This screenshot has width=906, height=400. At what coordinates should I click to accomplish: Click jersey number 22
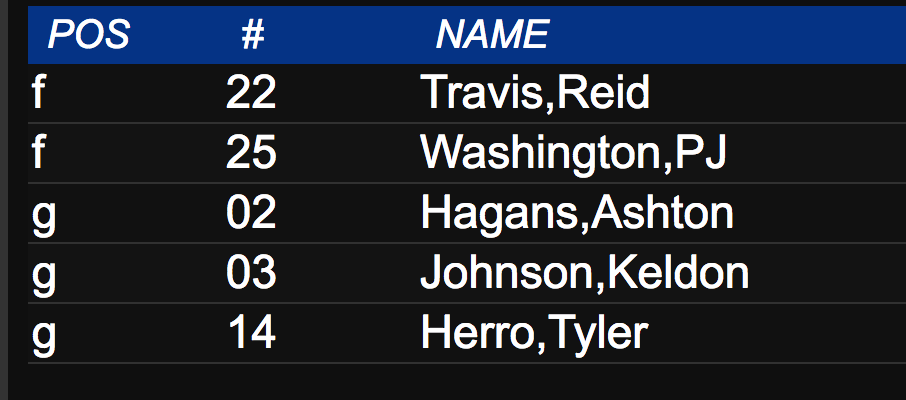point(251,92)
